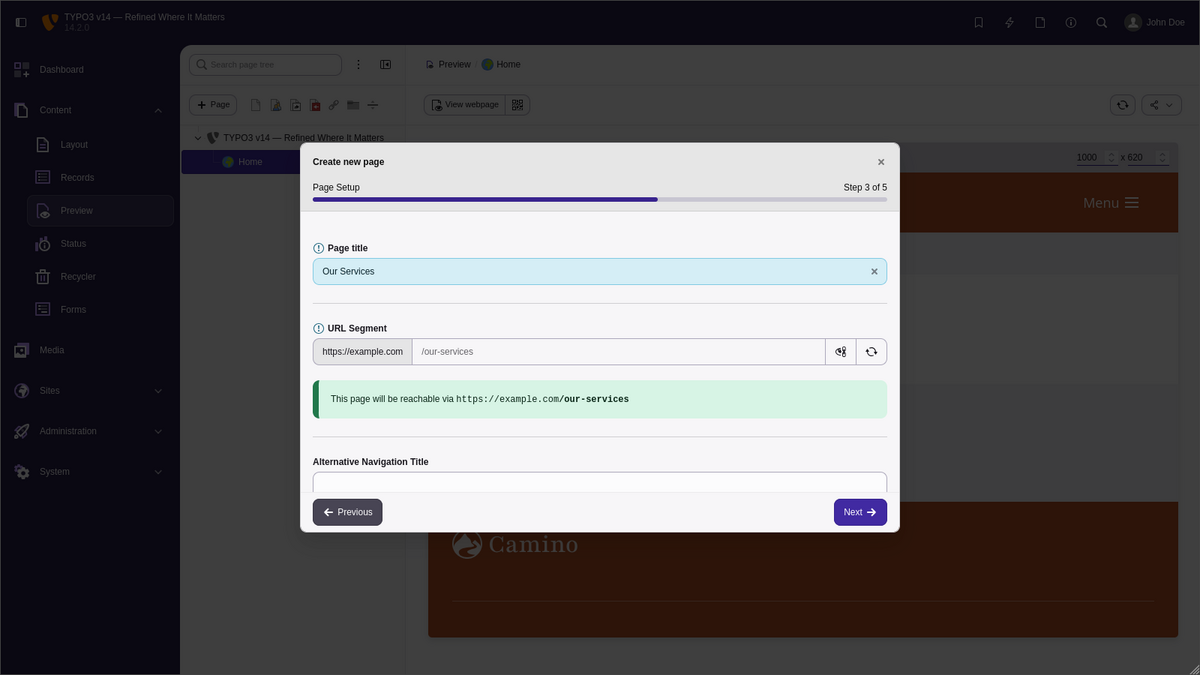Reload the preview with the refresh button

pyautogui.click(x=1123, y=105)
